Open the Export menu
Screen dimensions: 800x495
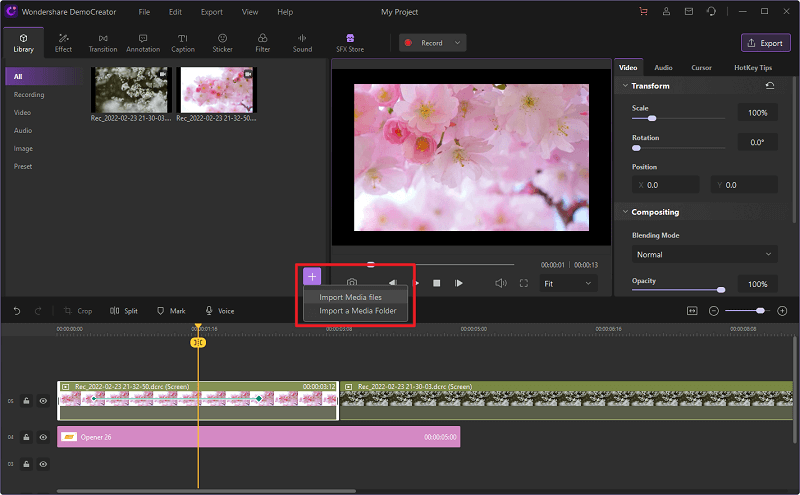[212, 12]
